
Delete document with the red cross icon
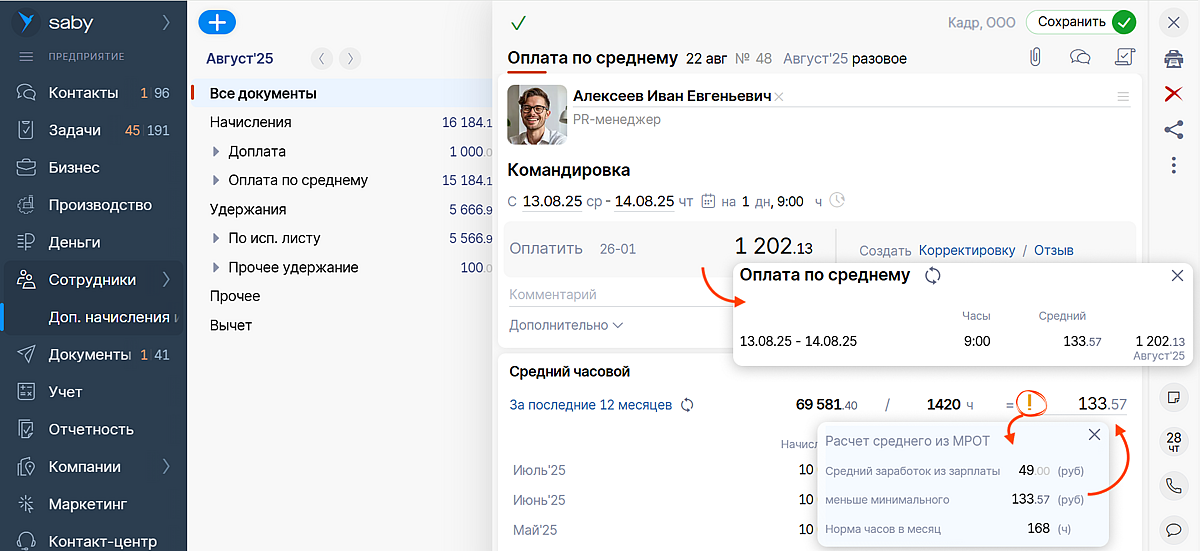(1174, 93)
